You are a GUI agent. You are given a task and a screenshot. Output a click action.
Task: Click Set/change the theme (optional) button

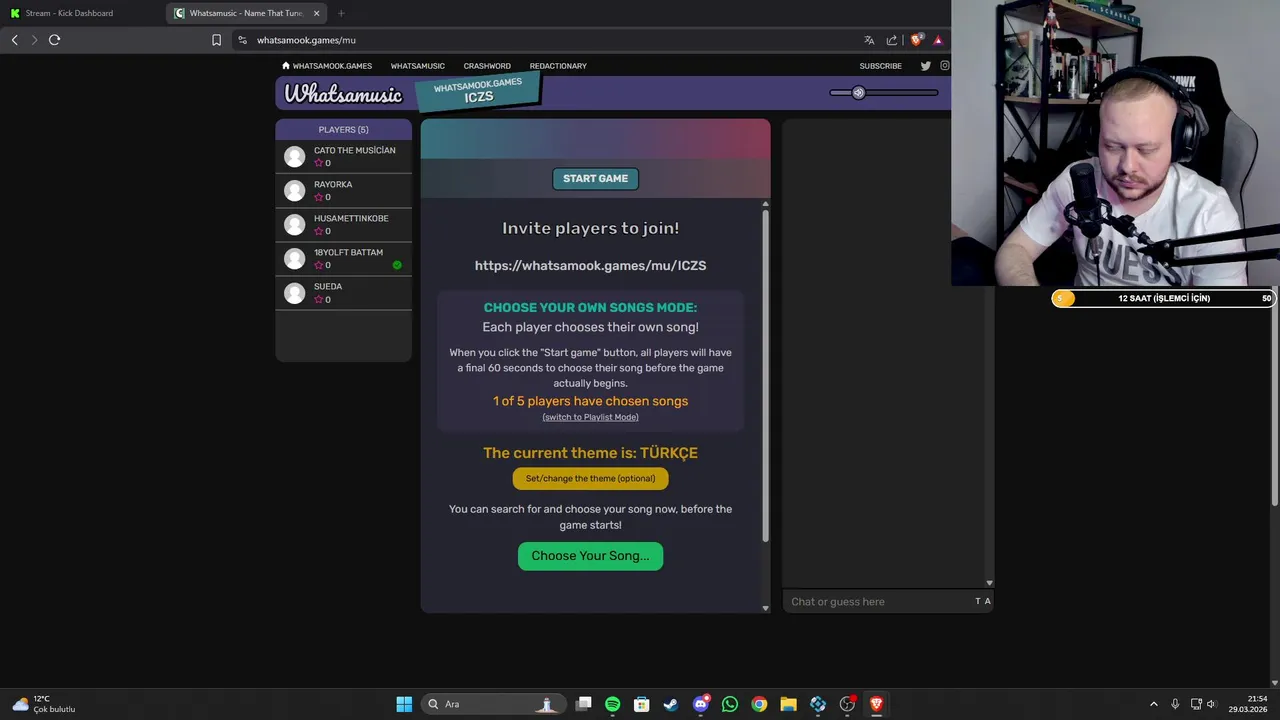590,478
